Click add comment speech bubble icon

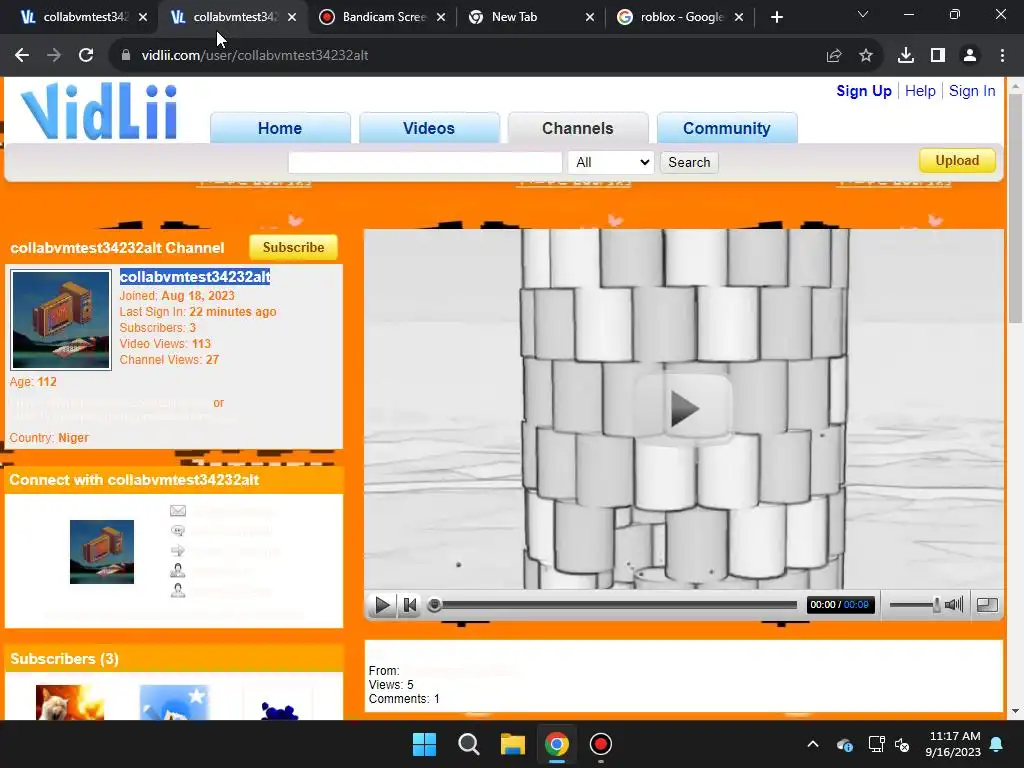click(178, 531)
